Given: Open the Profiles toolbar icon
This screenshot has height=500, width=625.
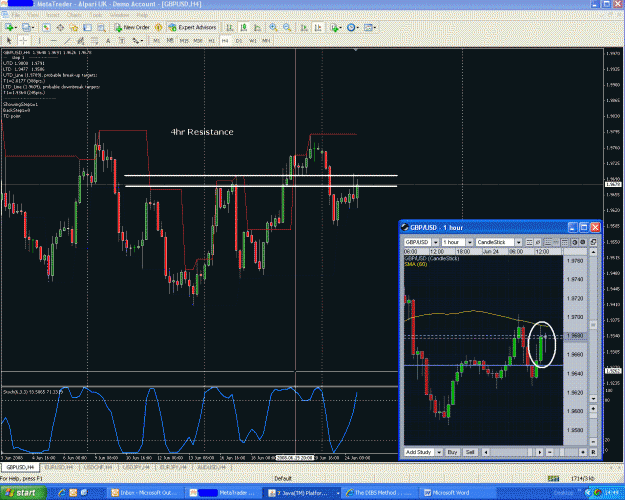Looking at the screenshot, I should (27, 28).
